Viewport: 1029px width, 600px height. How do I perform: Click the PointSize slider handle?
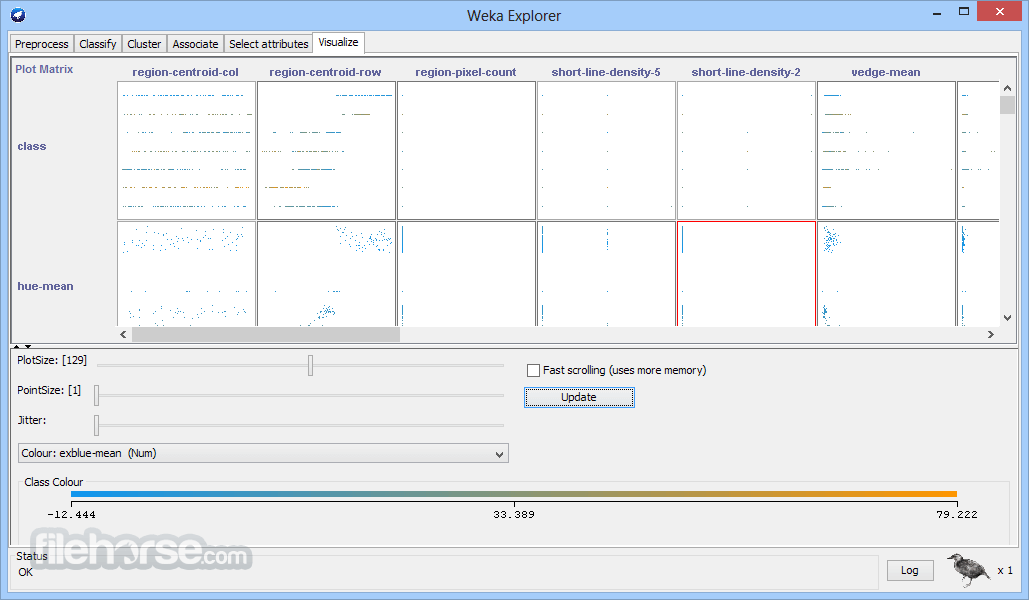coord(96,395)
